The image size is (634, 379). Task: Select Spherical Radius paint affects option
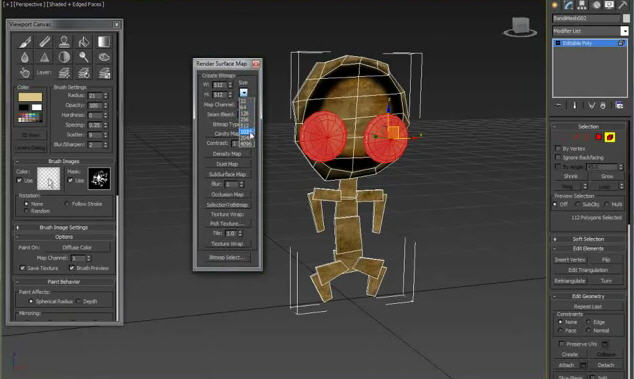tap(31, 301)
